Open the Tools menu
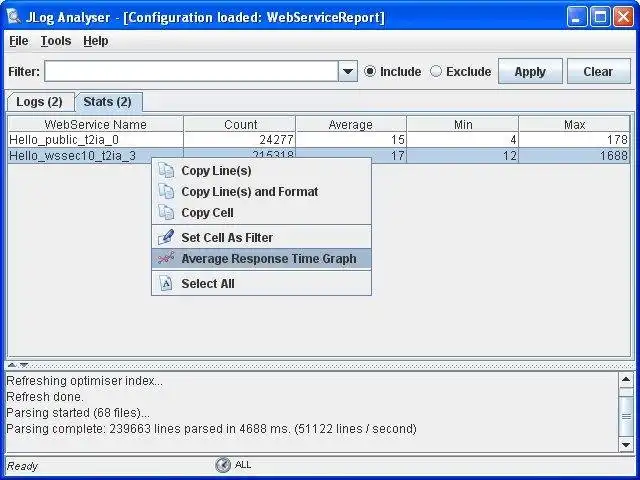The image size is (640, 480). [x=56, y=41]
